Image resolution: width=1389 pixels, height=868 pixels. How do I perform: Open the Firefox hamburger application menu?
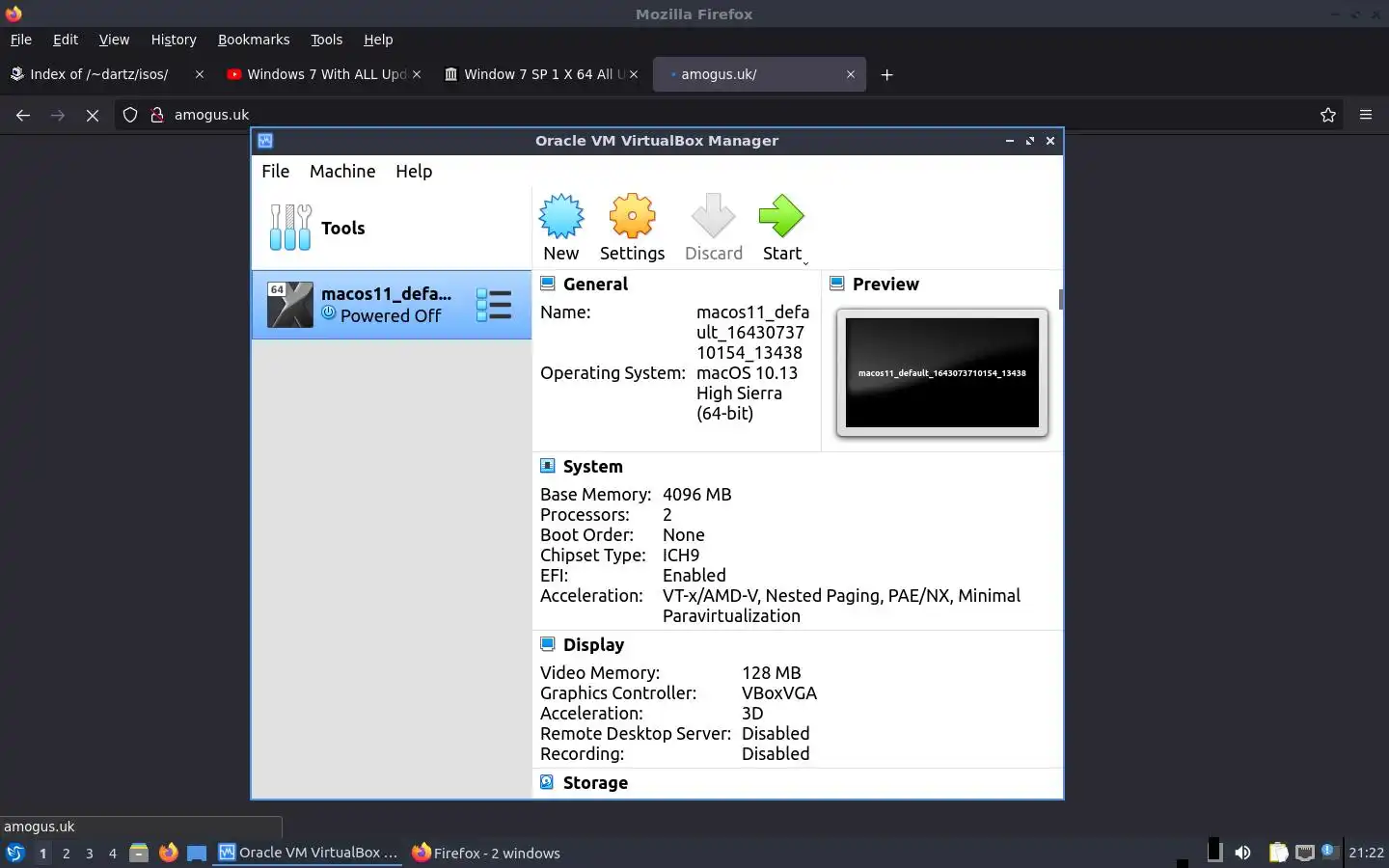click(1366, 115)
